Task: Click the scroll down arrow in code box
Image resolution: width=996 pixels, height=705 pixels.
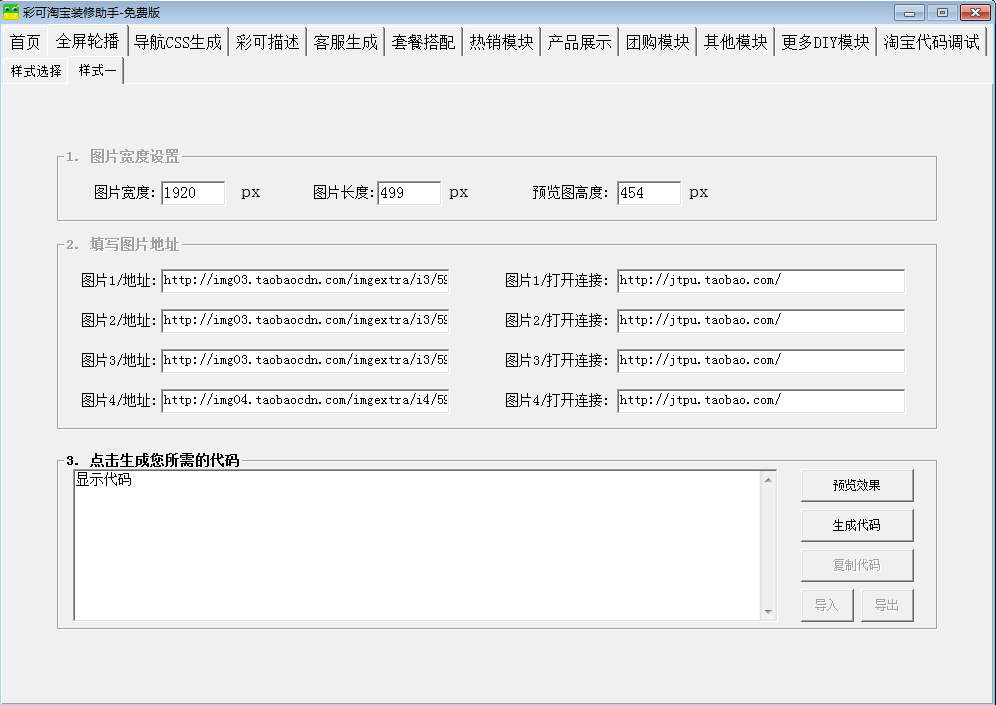Action: tap(768, 611)
